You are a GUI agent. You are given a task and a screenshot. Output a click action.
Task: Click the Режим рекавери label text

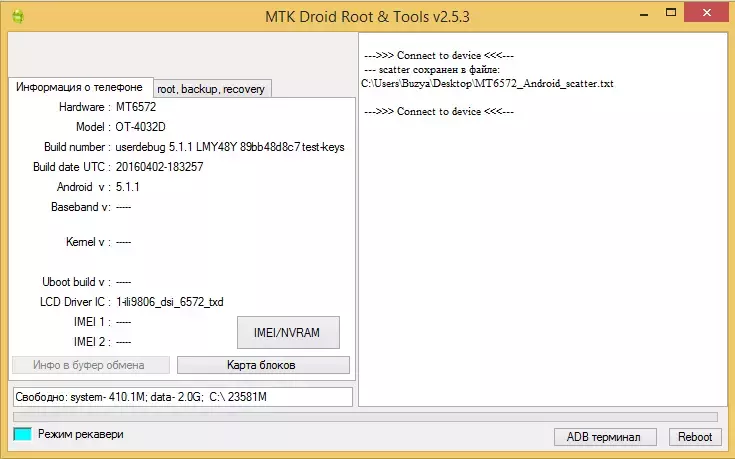(81, 434)
